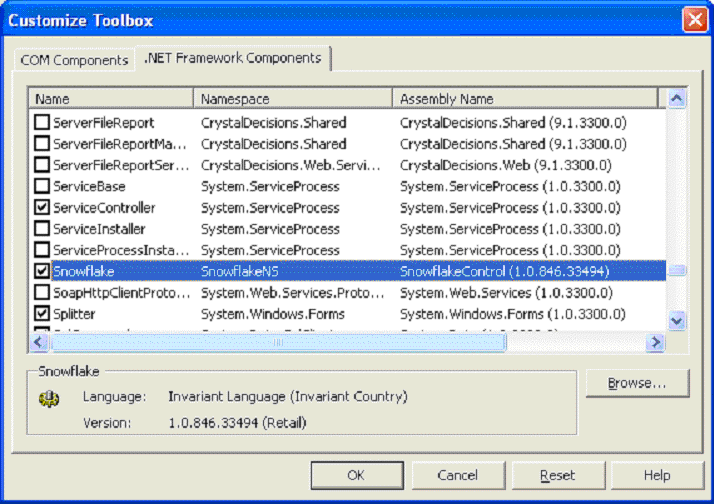
Task: Click the horizontal scrollbar thumb
Action: [x=278, y=342]
